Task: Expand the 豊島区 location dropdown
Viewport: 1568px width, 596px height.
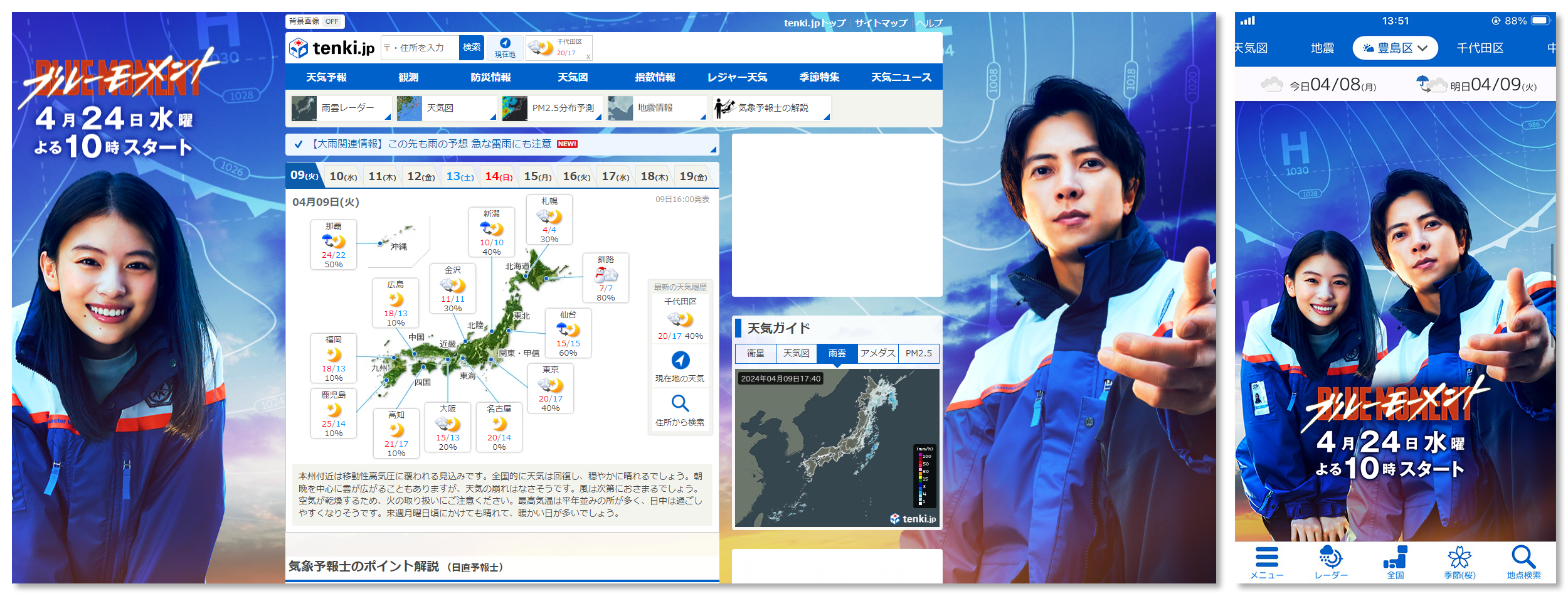Action: (1395, 48)
